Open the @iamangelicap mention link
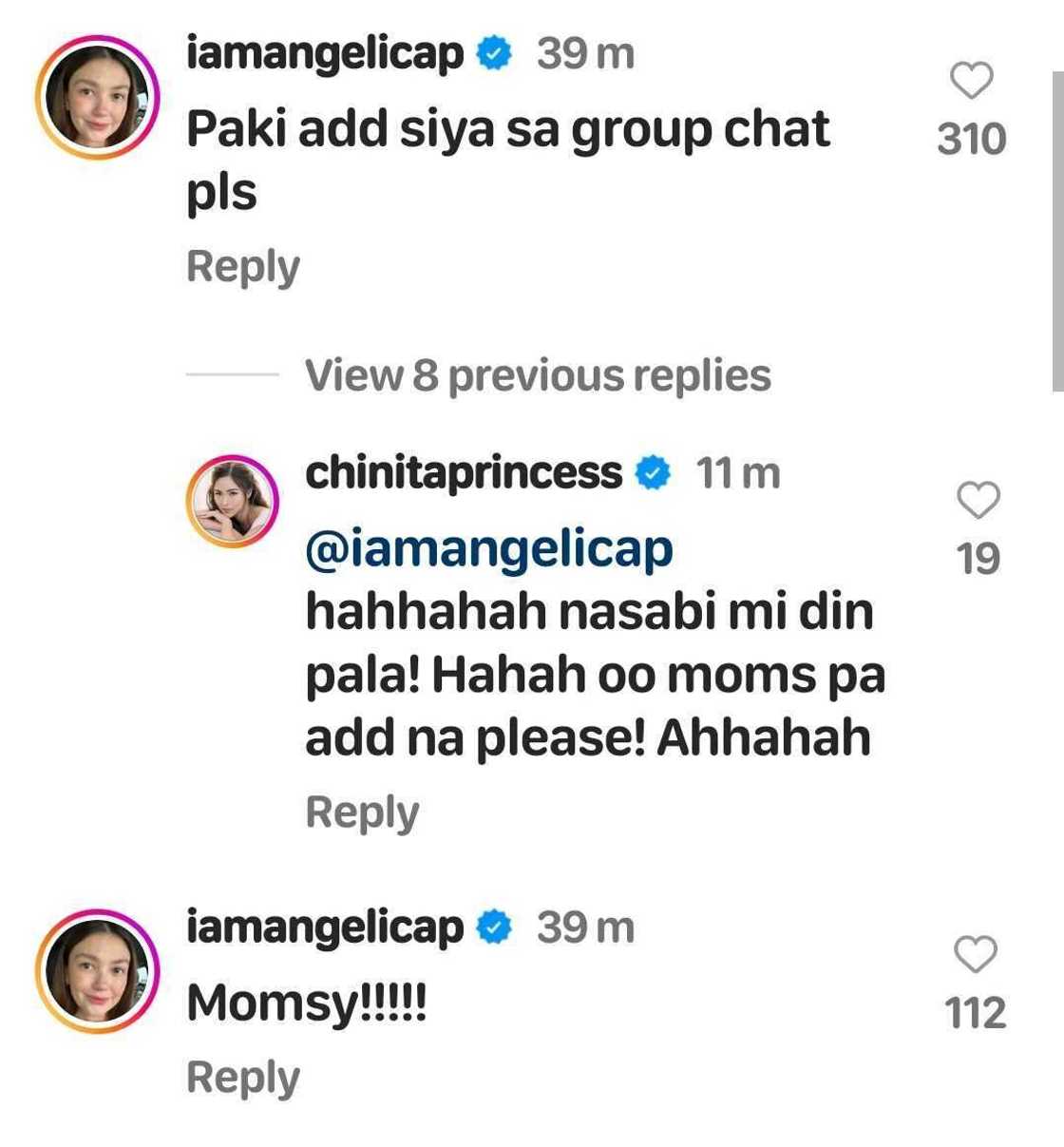Viewport: 1064px width, 1147px height. 489,551
